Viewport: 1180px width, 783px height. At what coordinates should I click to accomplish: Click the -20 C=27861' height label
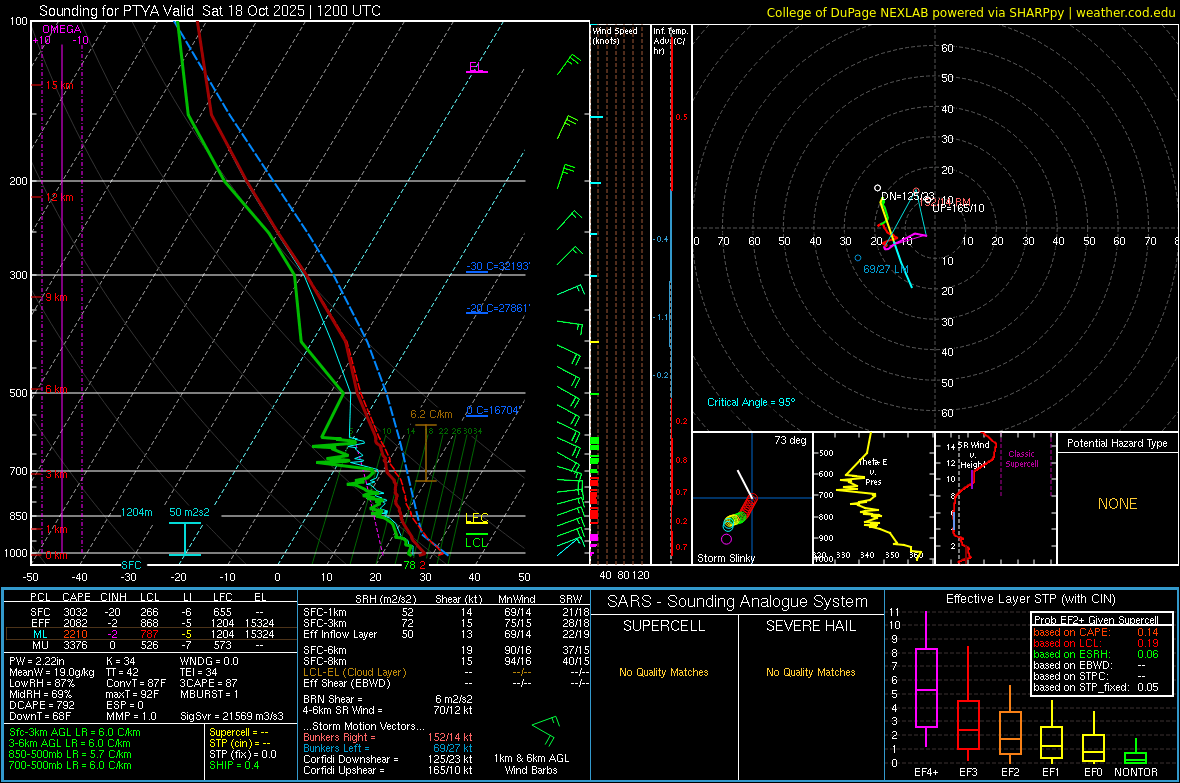point(498,308)
